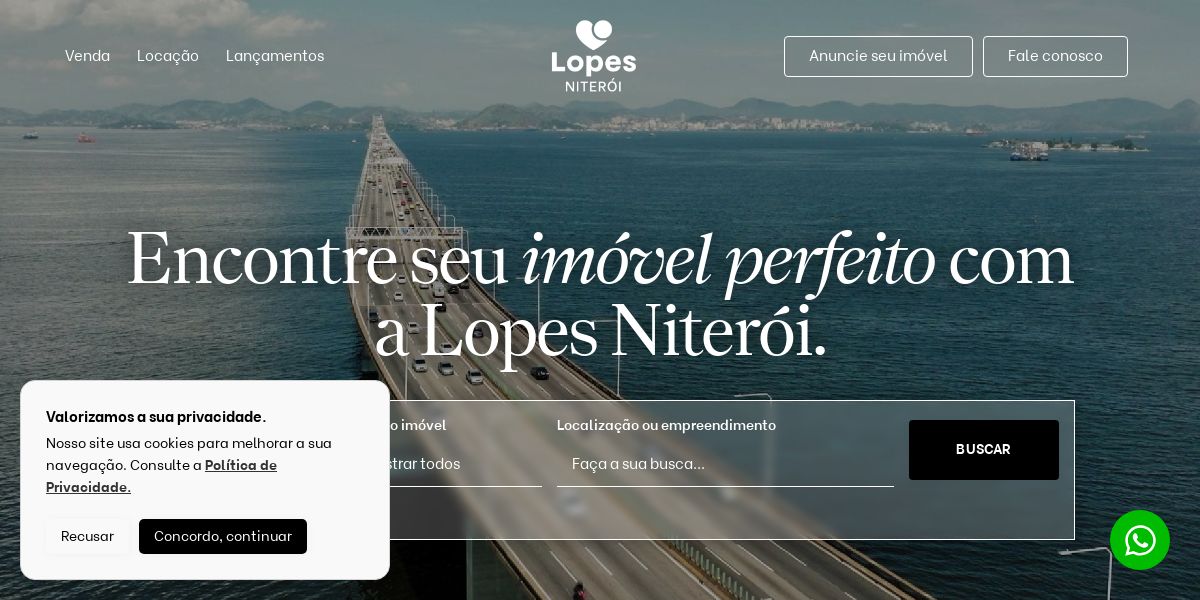The width and height of the screenshot is (1200, 600).
Task: Click the heart icon above Lopes logo
Action: (594, 35)
